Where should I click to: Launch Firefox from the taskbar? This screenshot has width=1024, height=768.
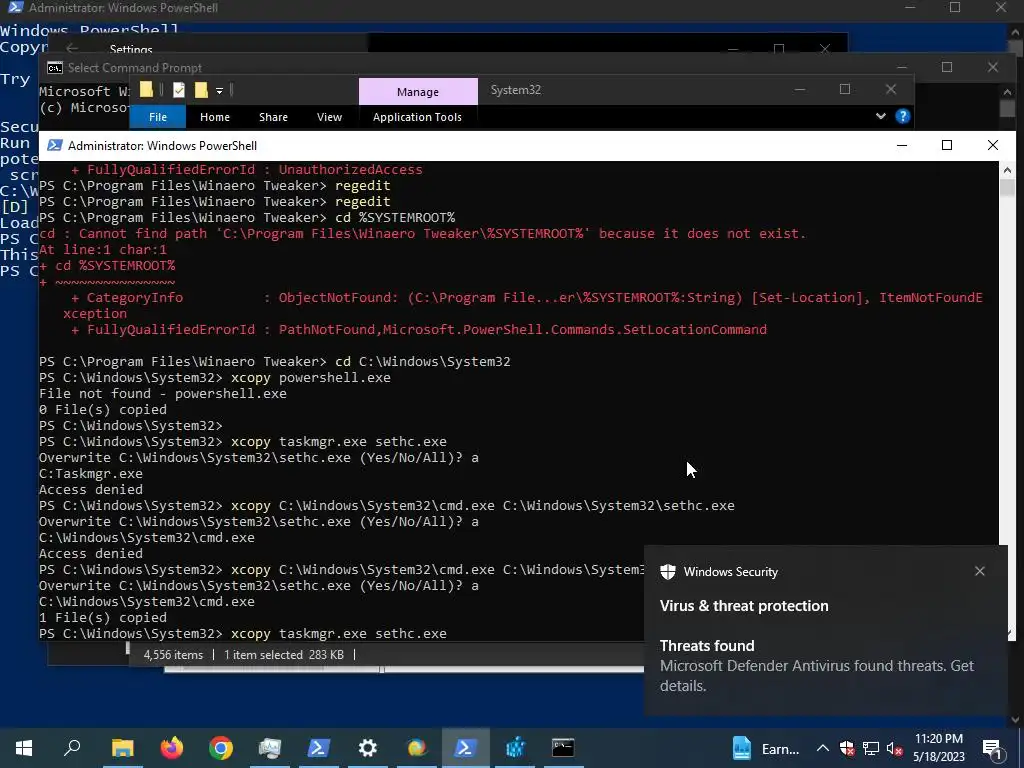(x=172, y=748)
